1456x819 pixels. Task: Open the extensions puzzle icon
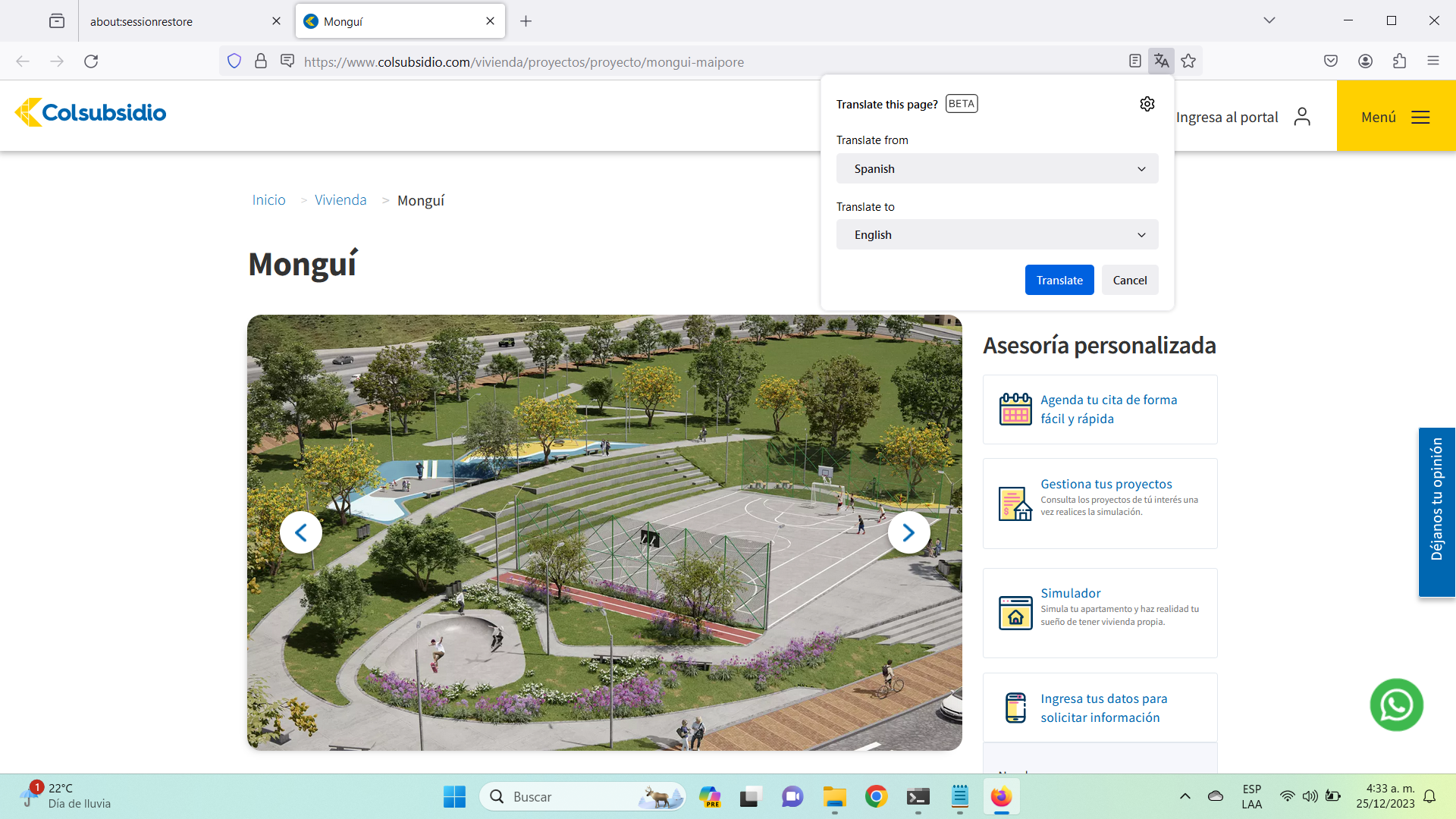coord(1399,61)
